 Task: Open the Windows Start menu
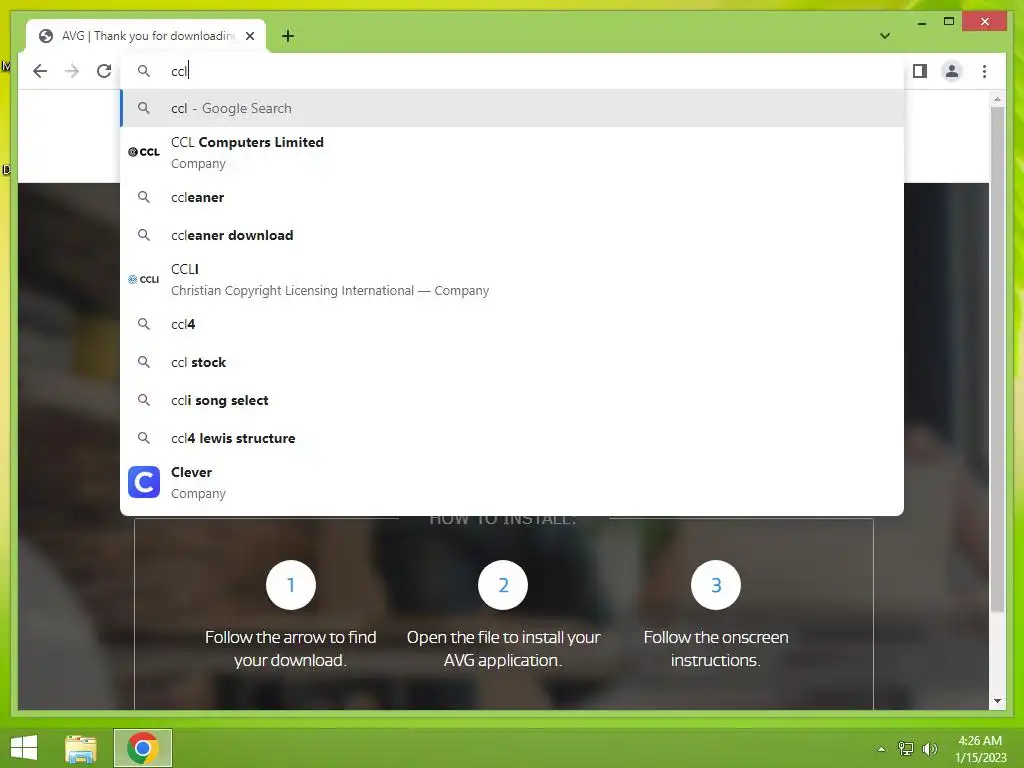pyautogui.click(x=24, y=748)
